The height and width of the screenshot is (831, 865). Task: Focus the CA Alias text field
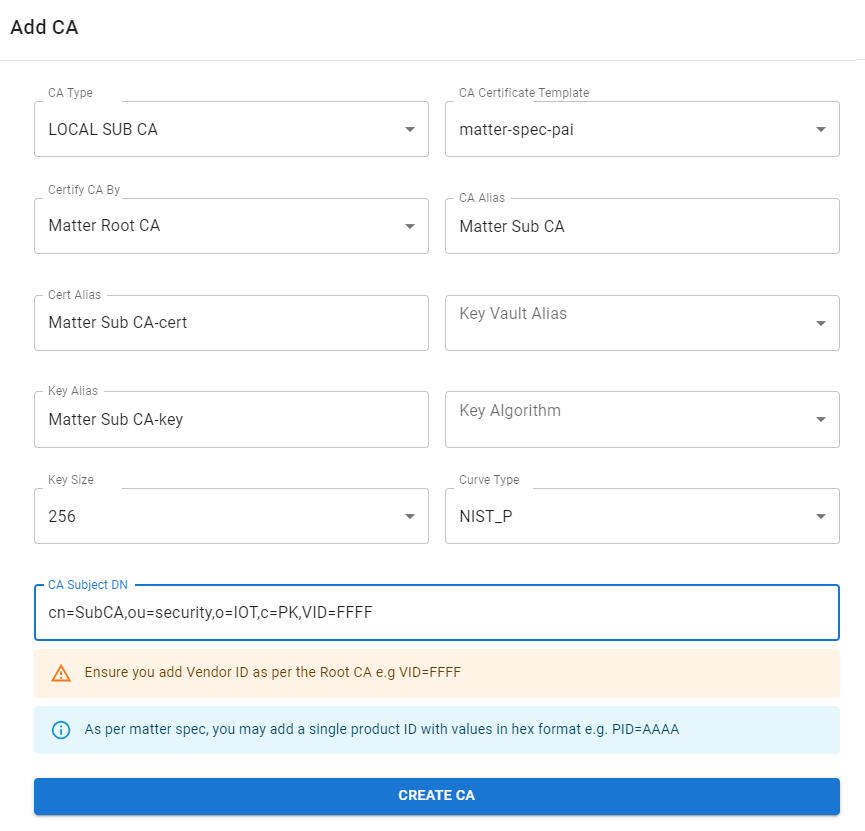click(640, 227)
